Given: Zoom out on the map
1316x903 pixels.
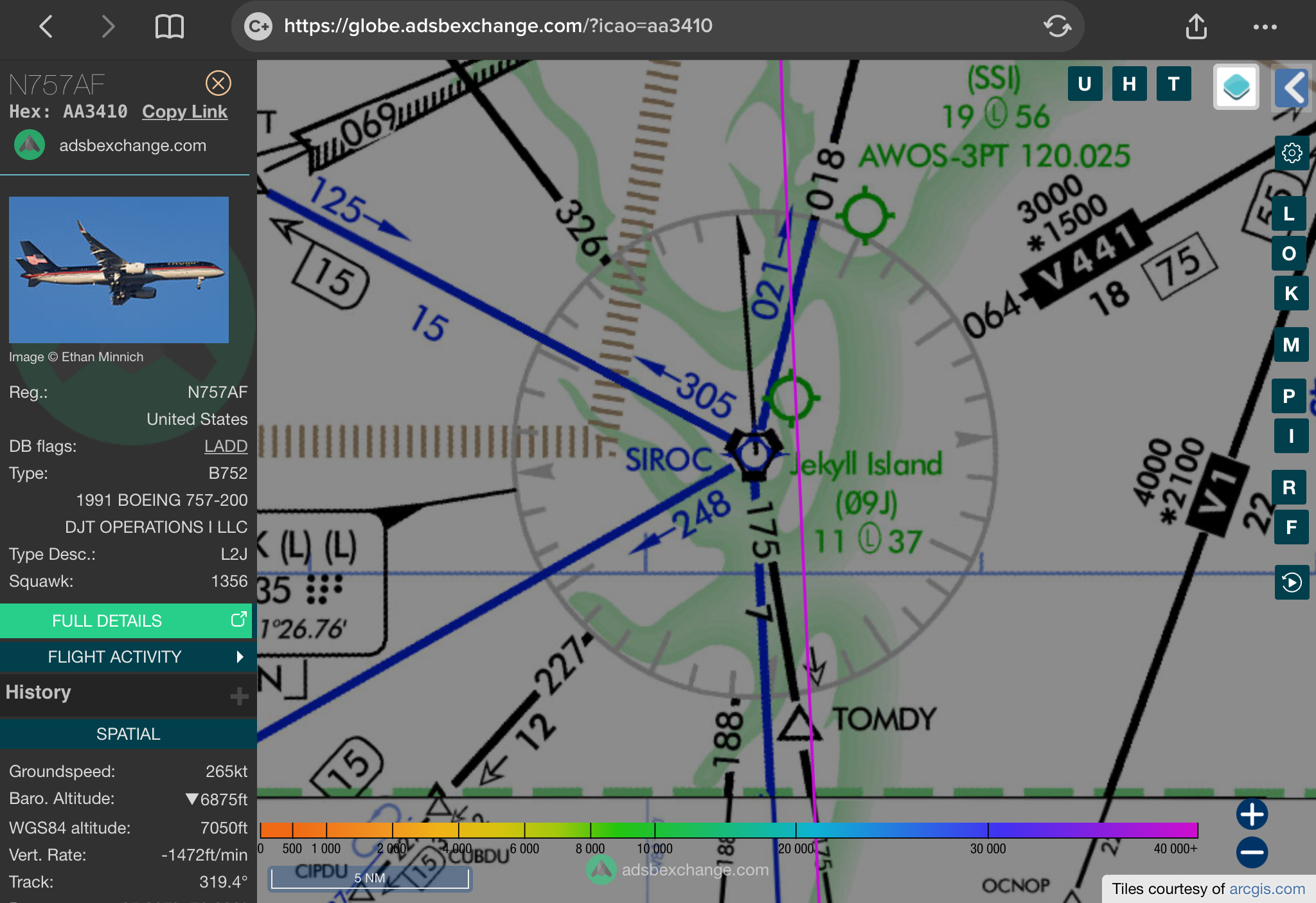Looking at the screenshot, I should click(1252, 852).
